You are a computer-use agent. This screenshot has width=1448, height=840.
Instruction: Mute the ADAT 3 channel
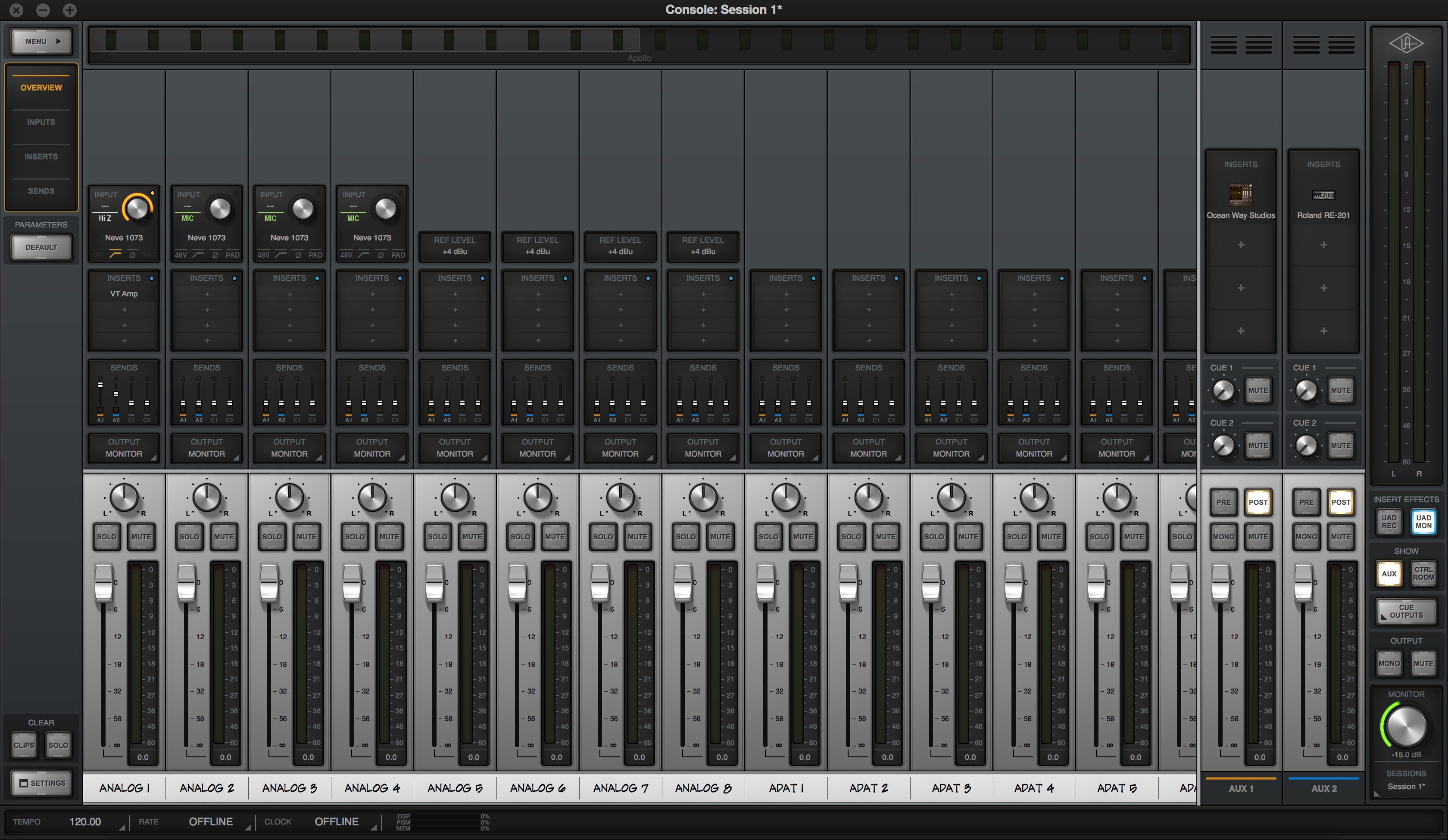968,537
